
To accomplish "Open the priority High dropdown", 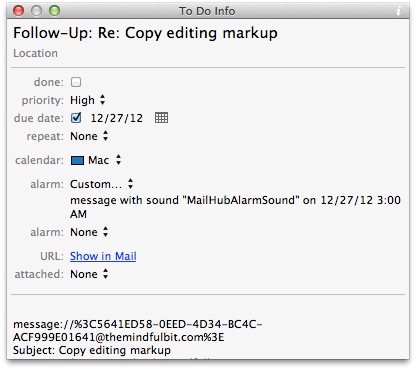I will point(88,100).
